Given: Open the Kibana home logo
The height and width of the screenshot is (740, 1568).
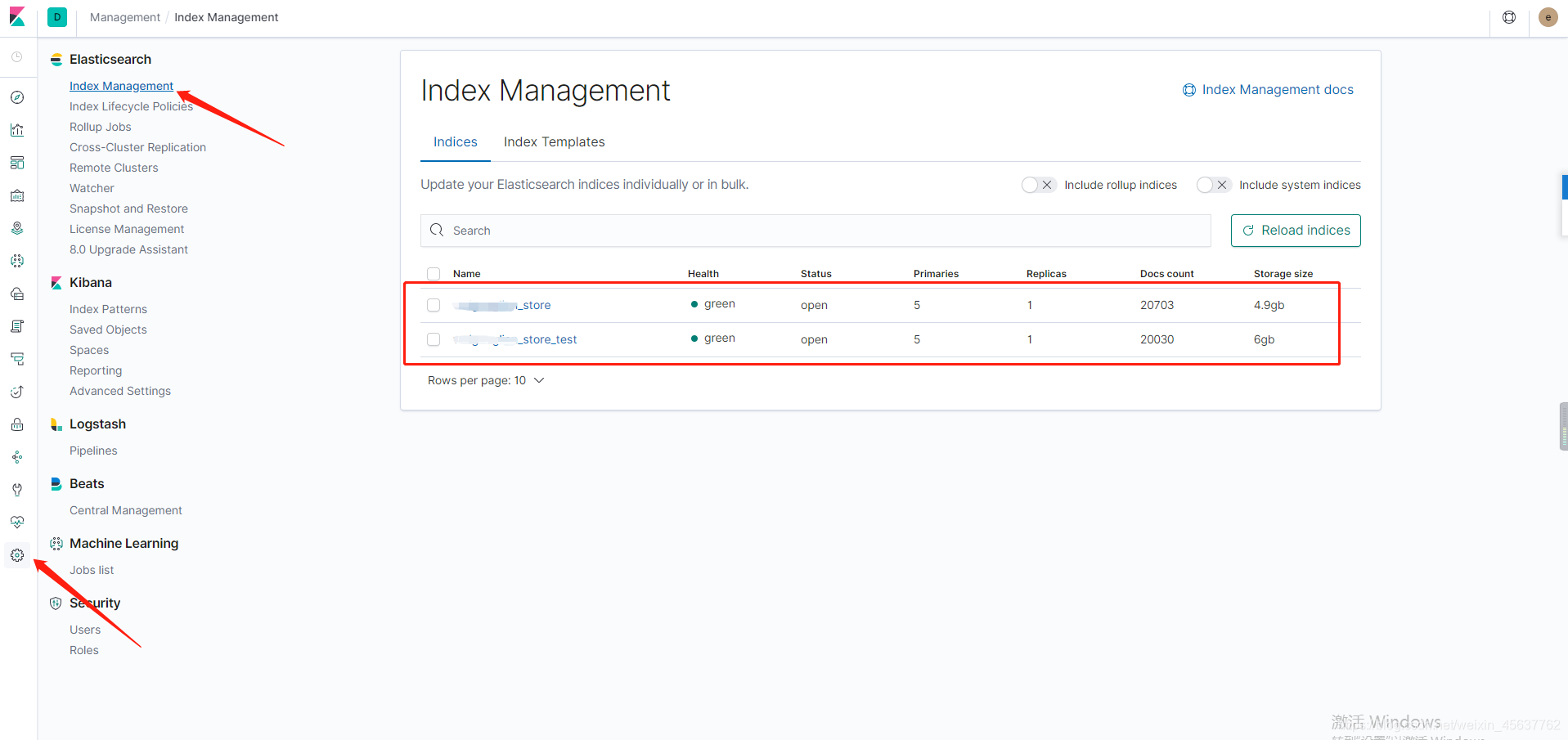Looking at the screenshot, I should click(17, 16).
